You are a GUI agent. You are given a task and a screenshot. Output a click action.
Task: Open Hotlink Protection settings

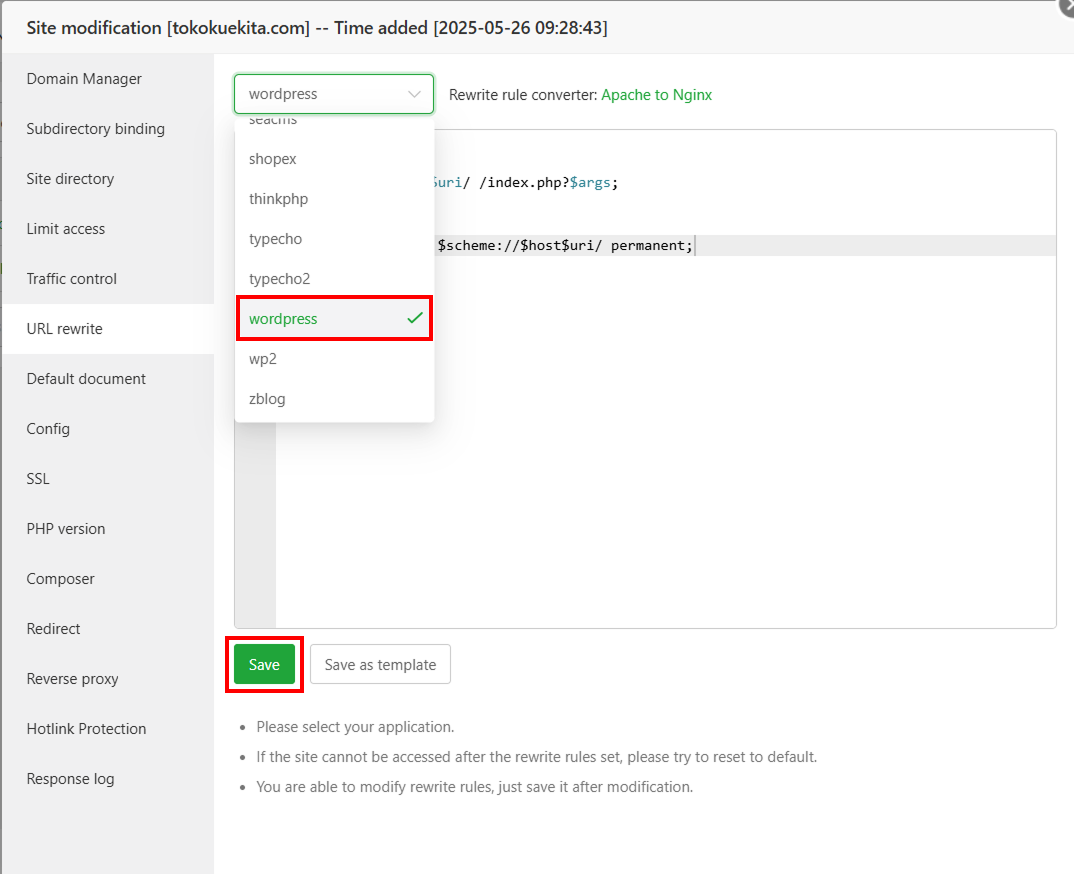pyautogui.click(x=86, y=728)
